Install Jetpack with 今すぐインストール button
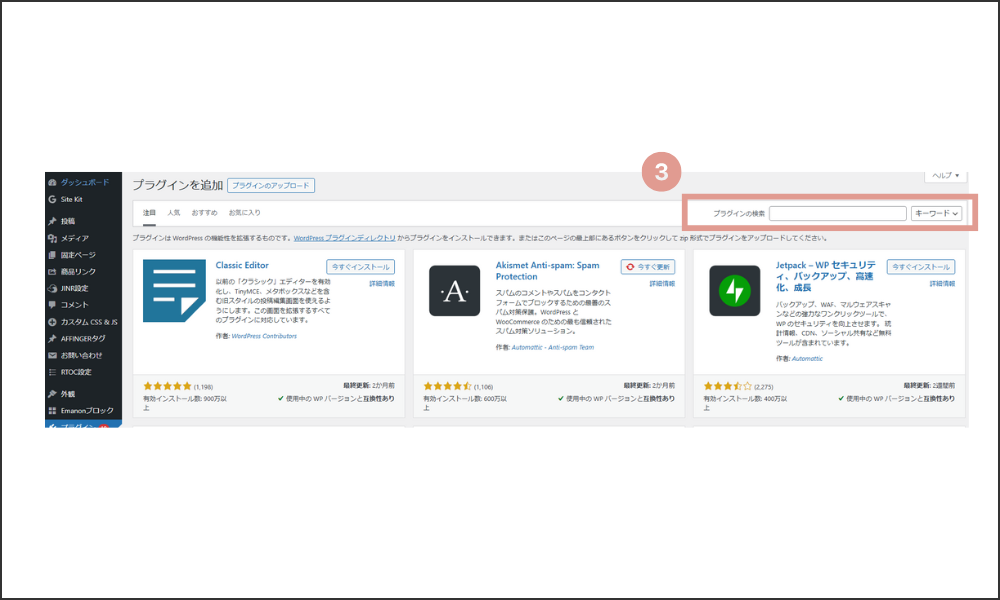This screenshot has height=600, width=1000. click(x=921, y=267)
